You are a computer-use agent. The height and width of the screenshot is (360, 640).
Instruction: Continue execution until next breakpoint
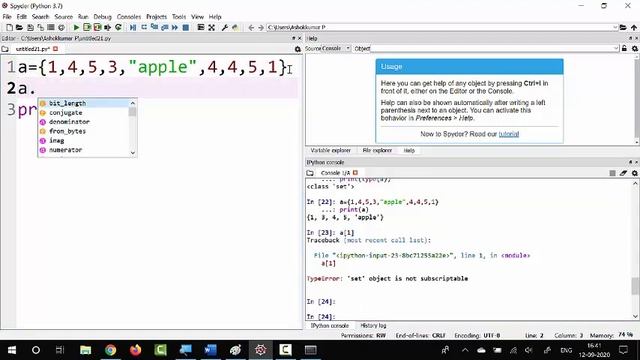click(x=175, y=27)
